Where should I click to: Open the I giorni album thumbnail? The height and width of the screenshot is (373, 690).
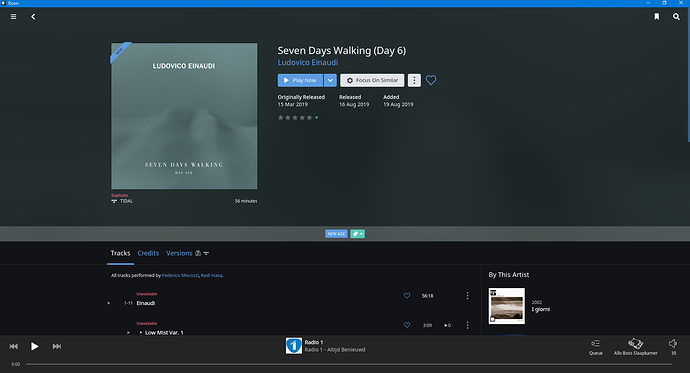(x=506, y=306)
